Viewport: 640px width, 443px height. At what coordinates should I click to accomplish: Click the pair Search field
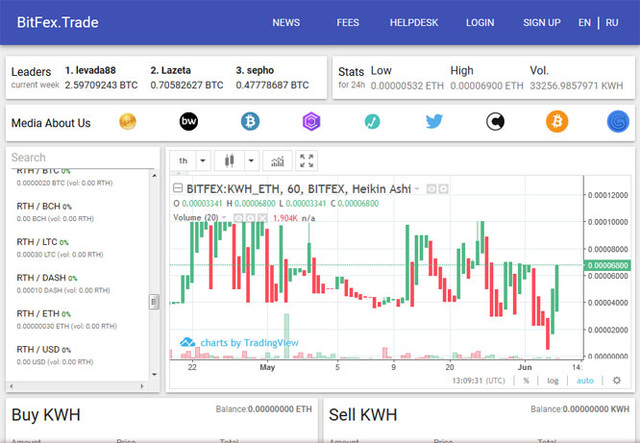[x=82, y=158]
